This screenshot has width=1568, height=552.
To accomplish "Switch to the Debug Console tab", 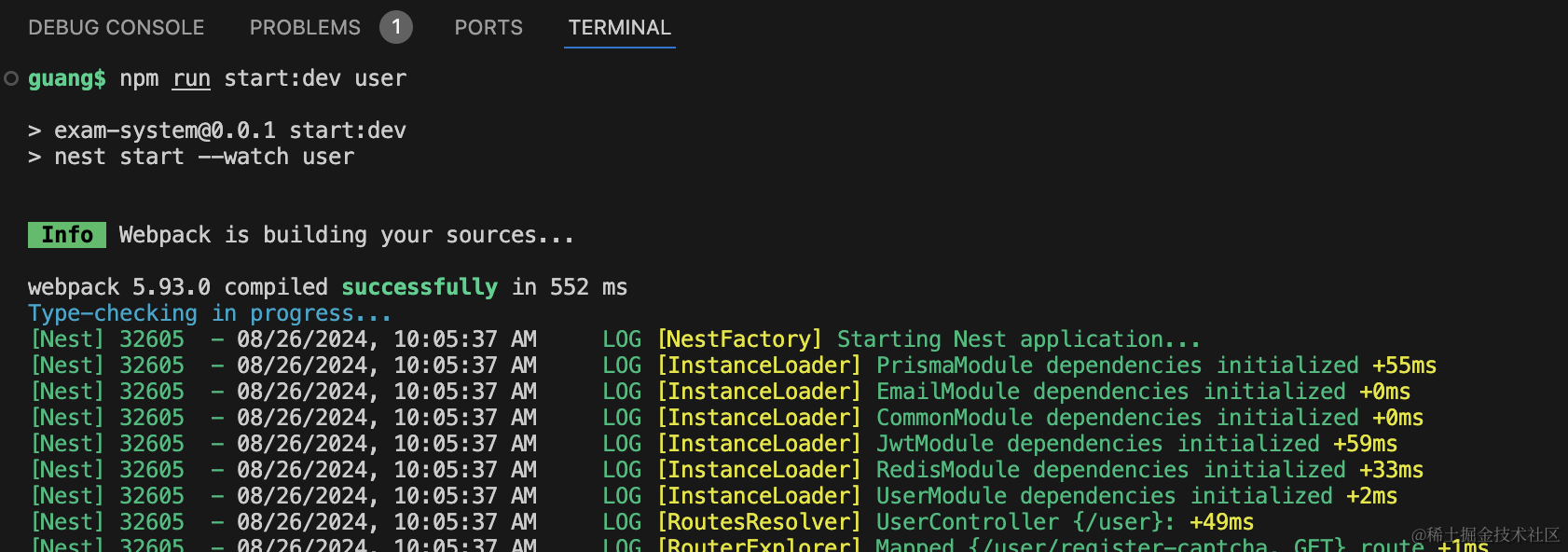I will coord(116,28).
